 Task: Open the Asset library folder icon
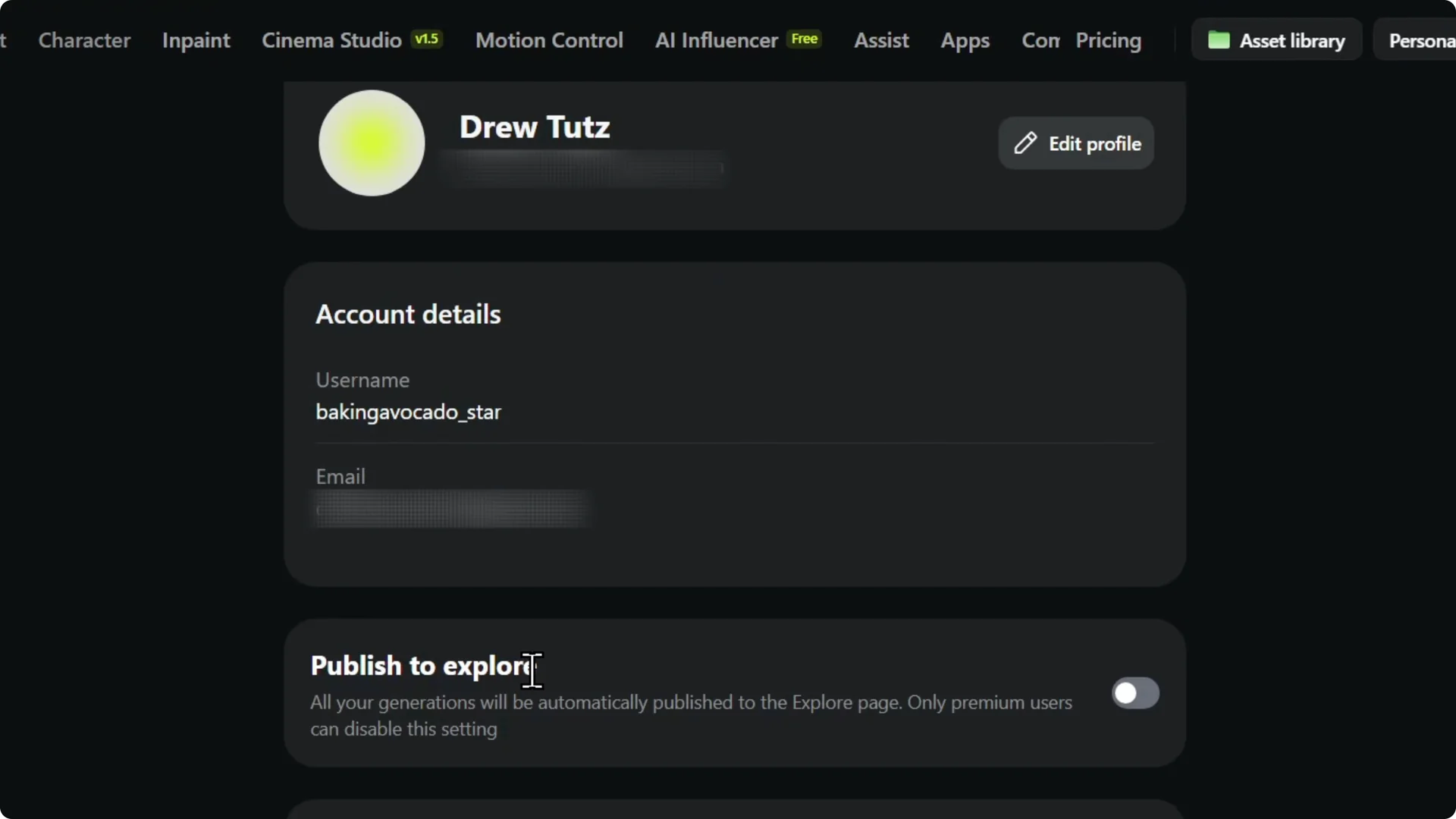1219,40
